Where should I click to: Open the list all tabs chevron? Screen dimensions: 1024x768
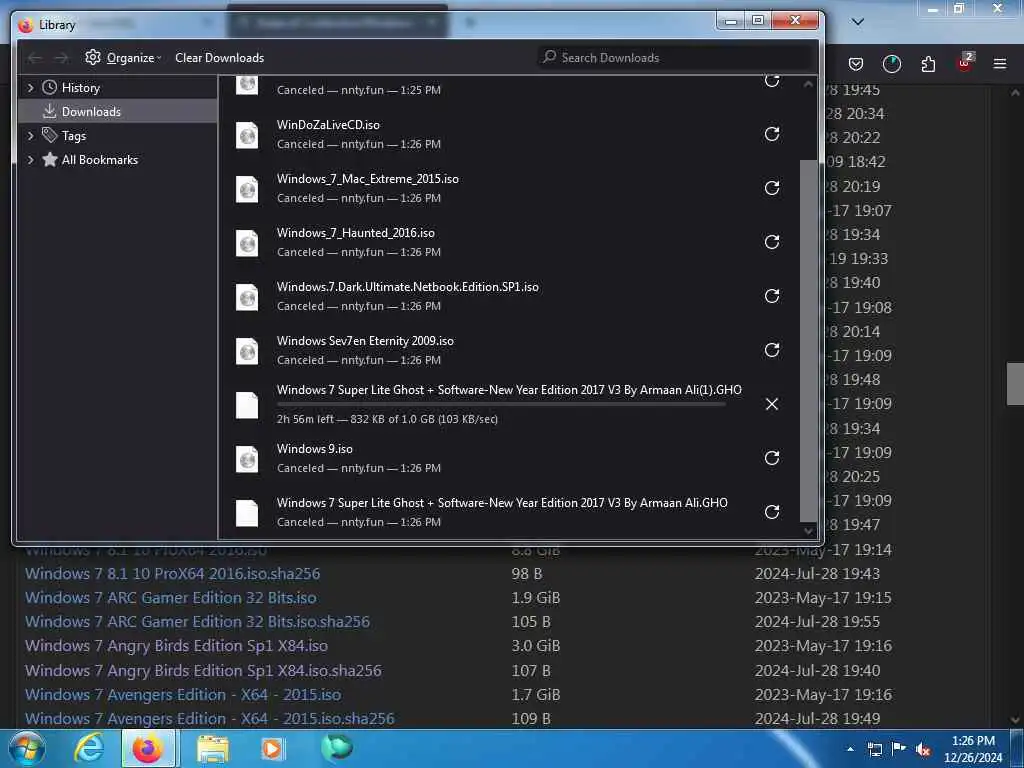(x=858, y=22)
